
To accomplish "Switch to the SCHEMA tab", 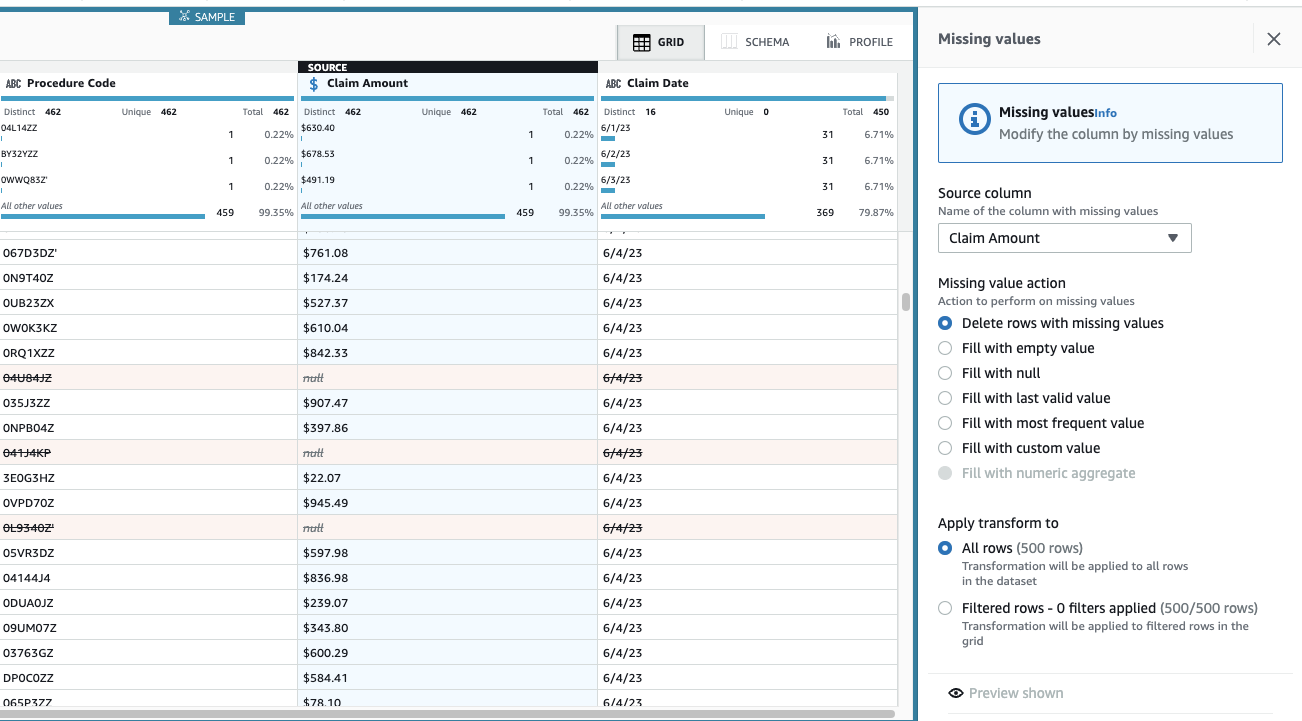I will click(755, 41).
